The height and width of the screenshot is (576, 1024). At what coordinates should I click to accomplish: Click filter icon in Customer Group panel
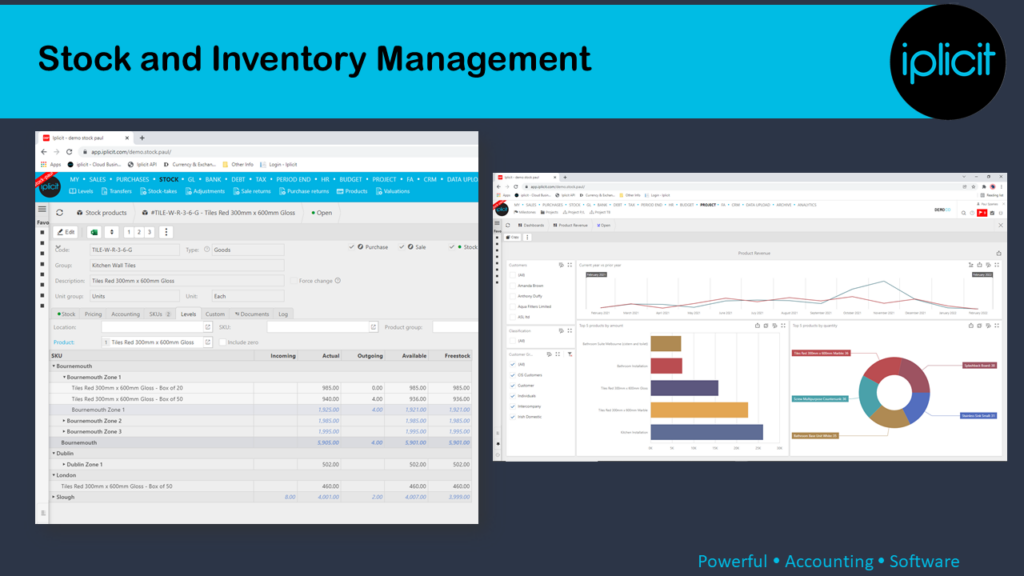coord(569,354)
